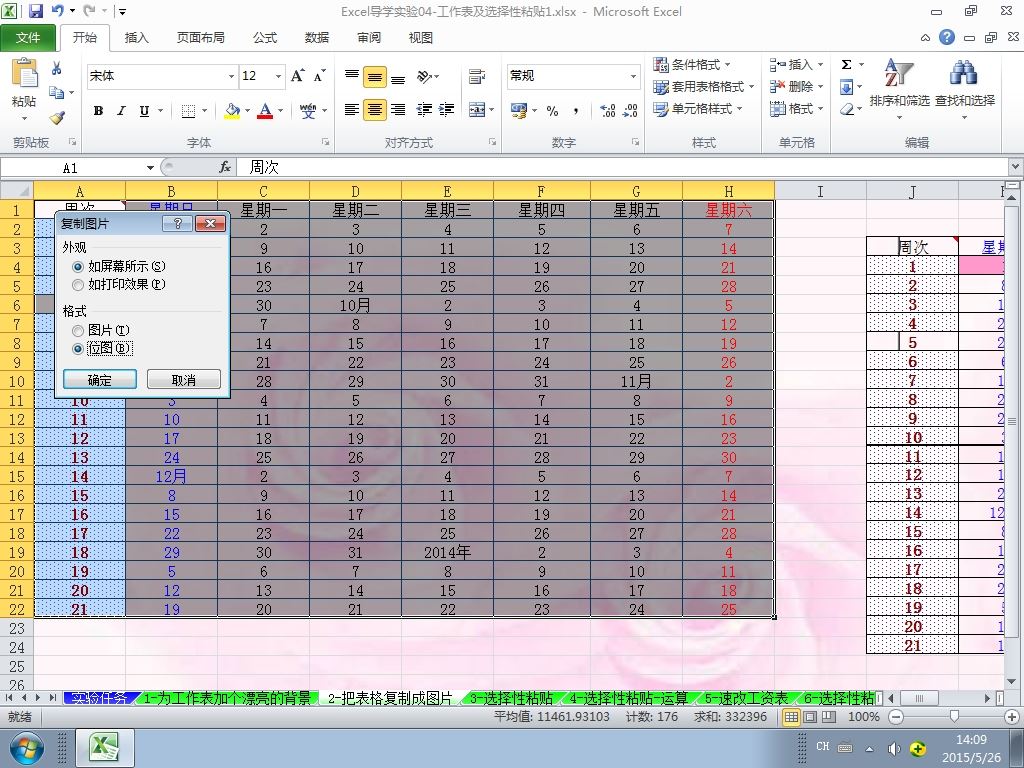Select 如屏幕所示 radio option
This screenshot has width=1024, height=768.
[78, 266]
